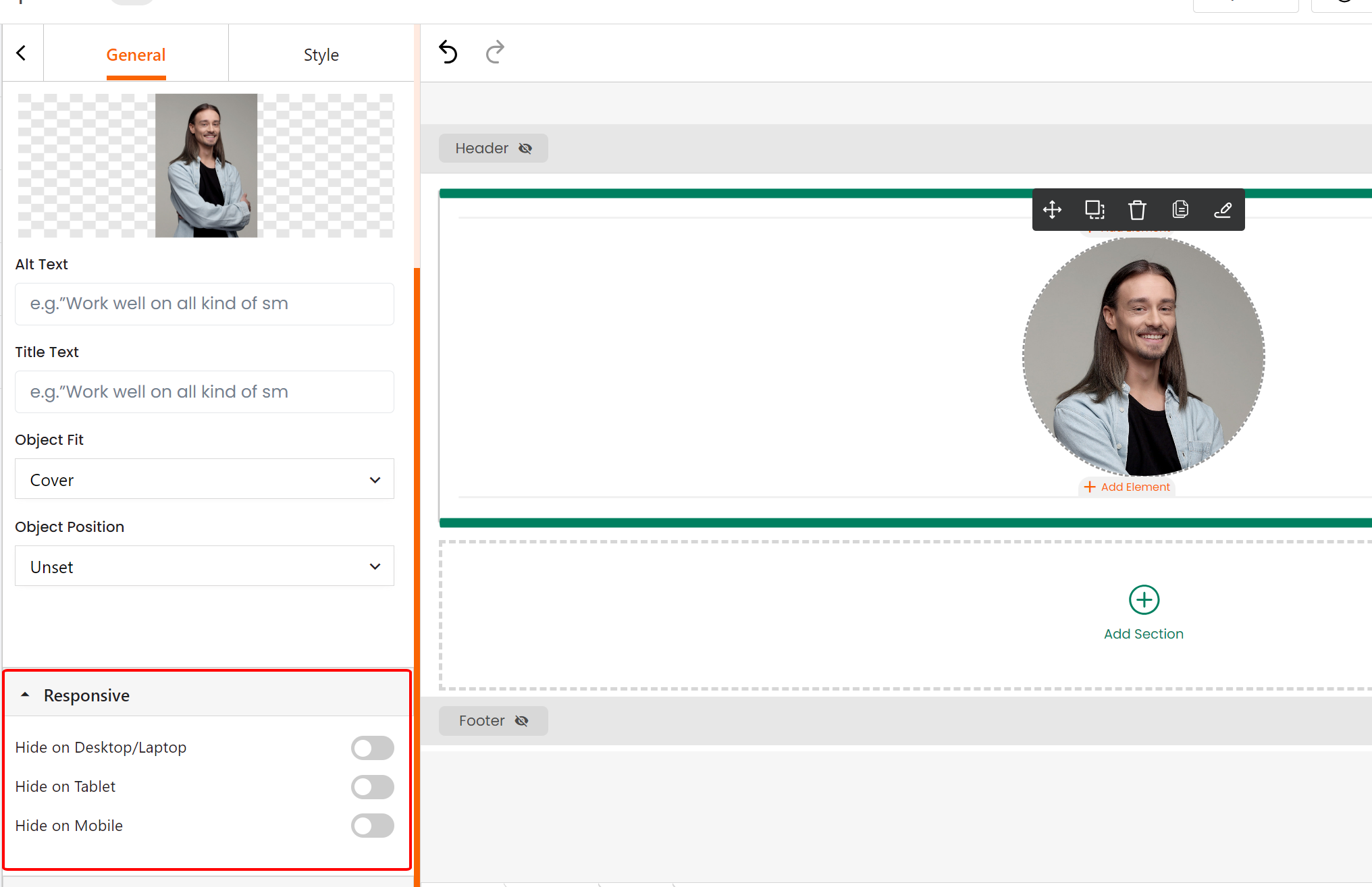1372x887 pixels.
Task: Click the green plus Add Section icon
Action: pyautogui.click(x=1144, y=599)
